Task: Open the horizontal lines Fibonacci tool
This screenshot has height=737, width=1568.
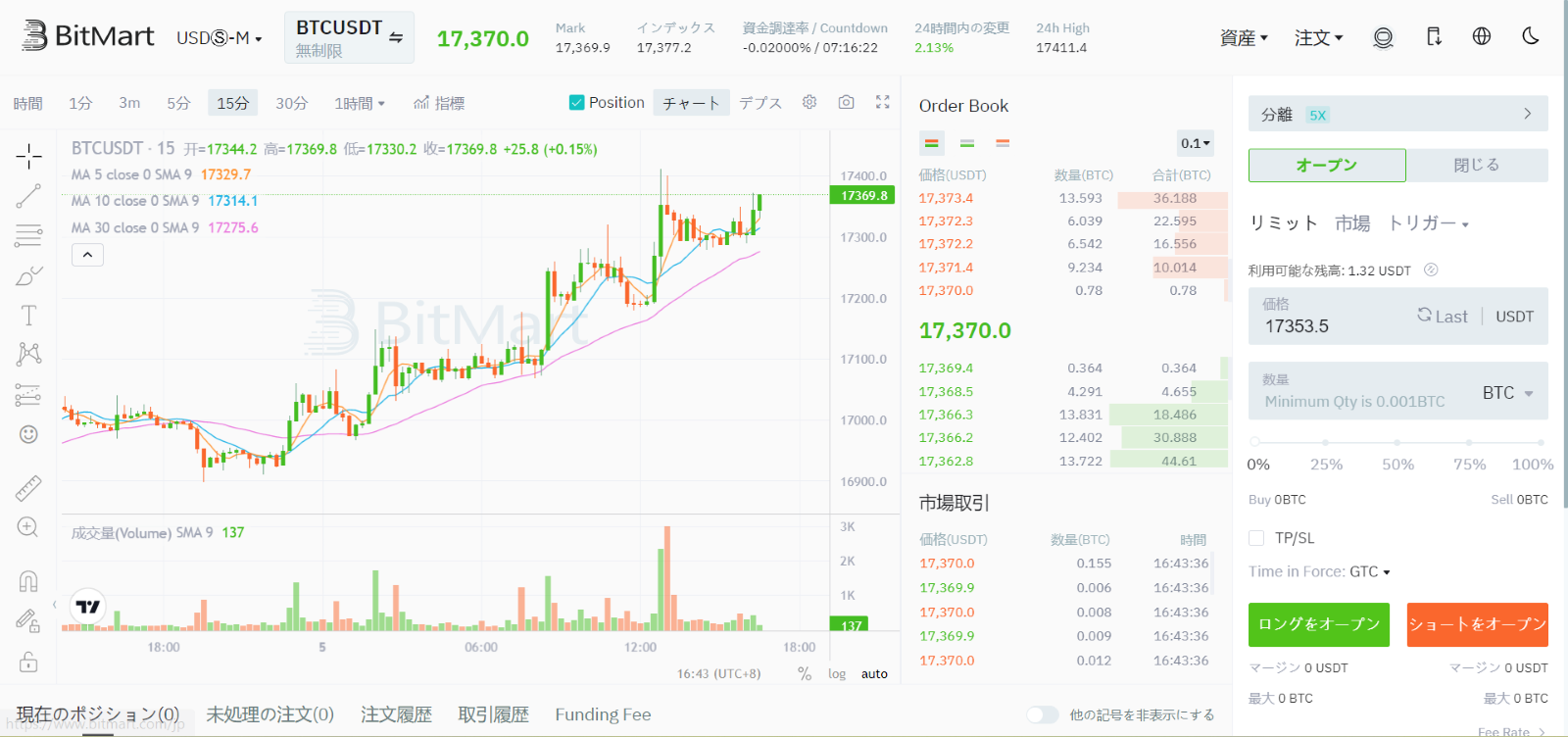Action: tap(28, 235)
